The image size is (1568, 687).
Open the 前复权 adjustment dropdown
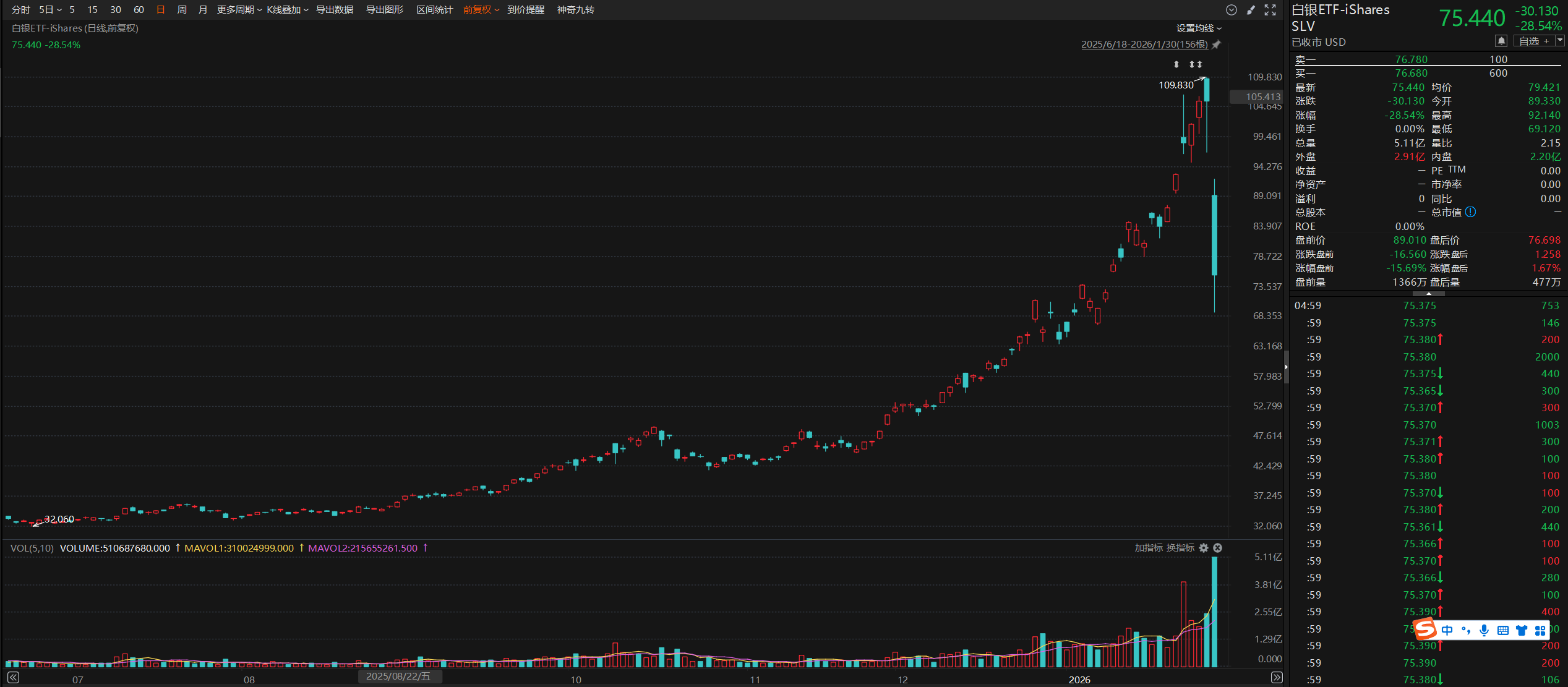pos(481,10)
